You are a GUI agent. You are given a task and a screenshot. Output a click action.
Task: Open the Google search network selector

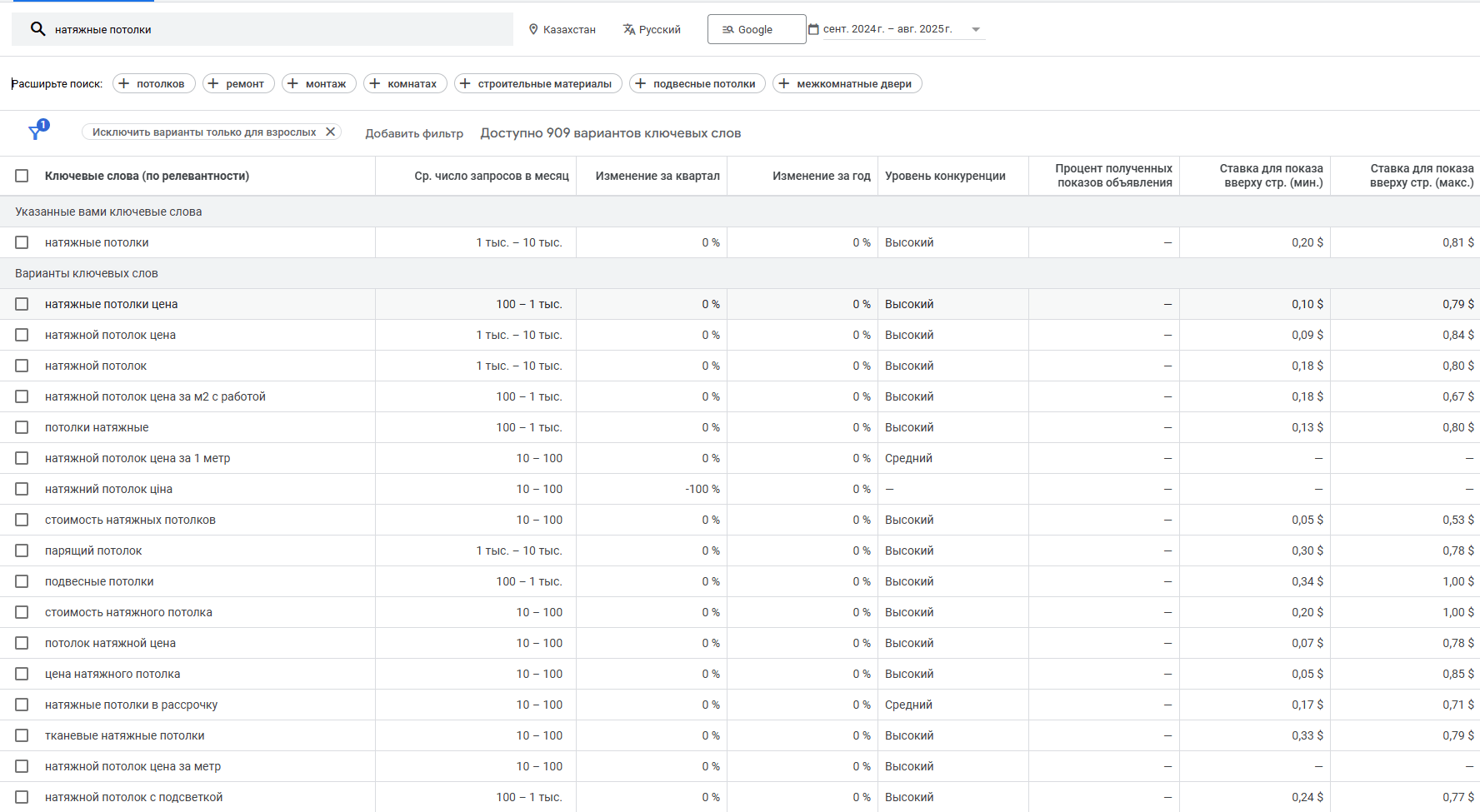(x=756, y=29)
